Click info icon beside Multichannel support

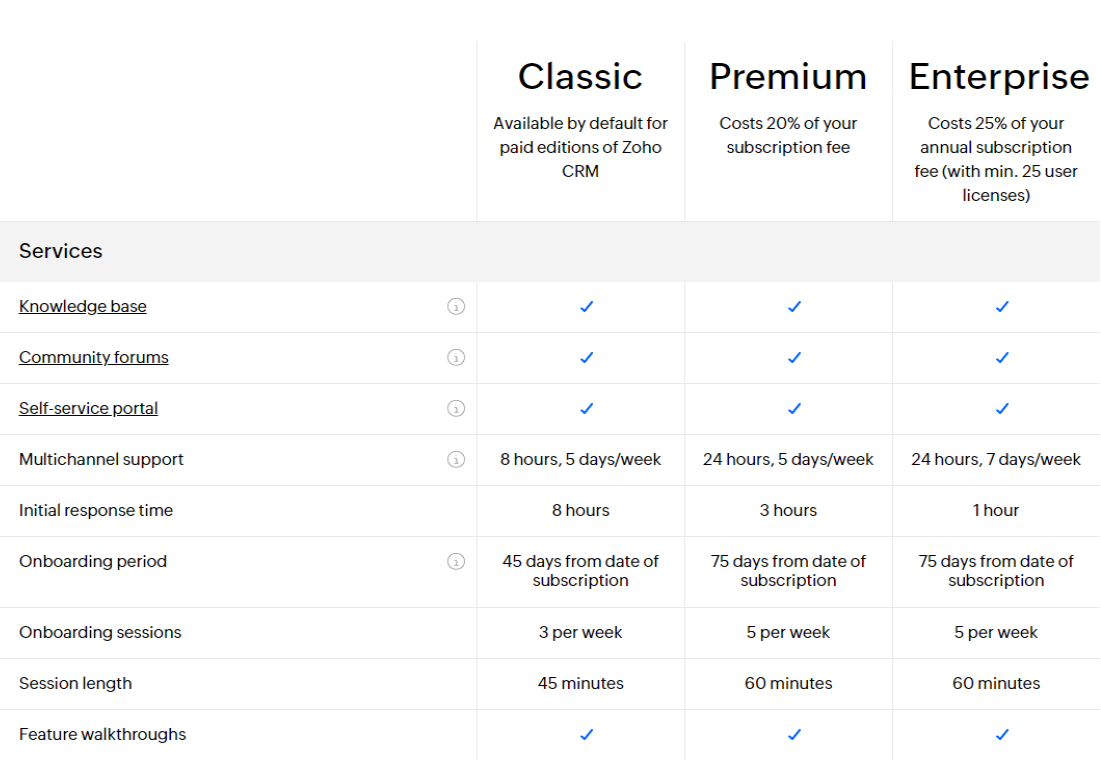click(x=456, y=459)
